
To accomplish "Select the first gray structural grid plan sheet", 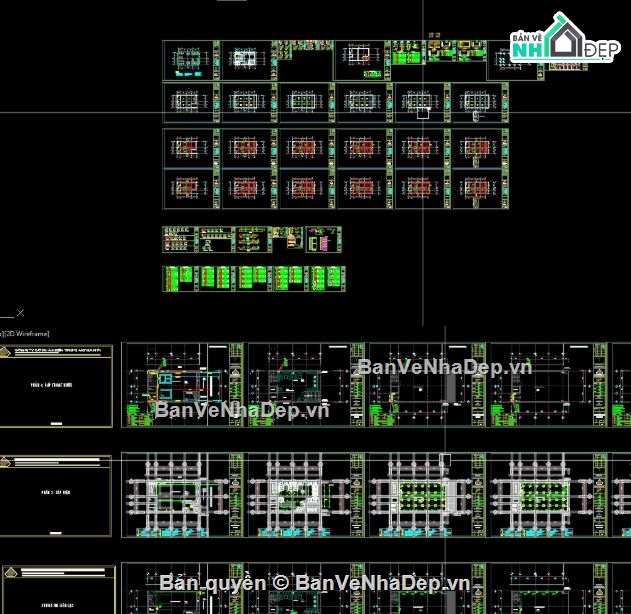I will [x=183, y=494].
